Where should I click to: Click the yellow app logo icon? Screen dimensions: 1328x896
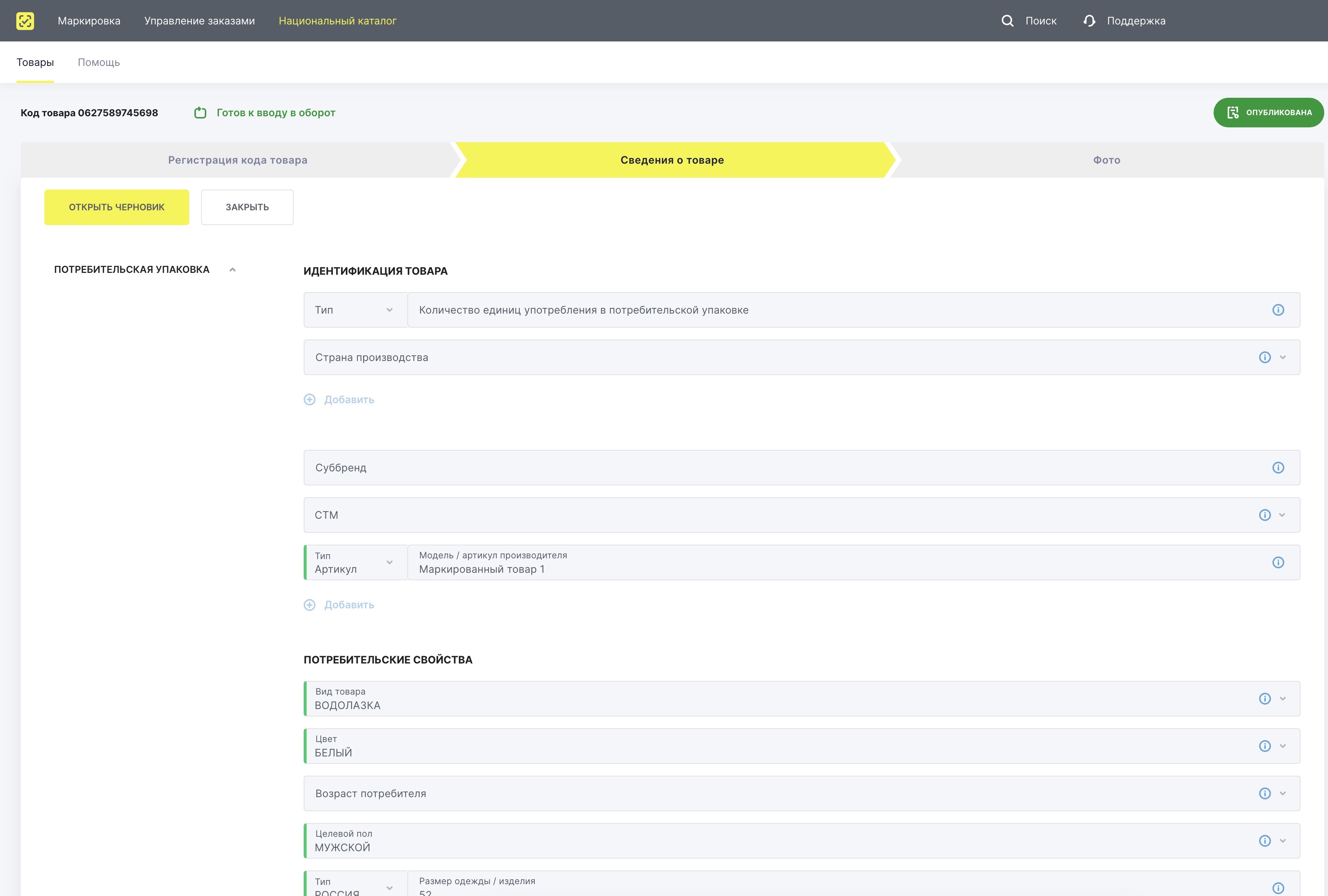(25, 21)
